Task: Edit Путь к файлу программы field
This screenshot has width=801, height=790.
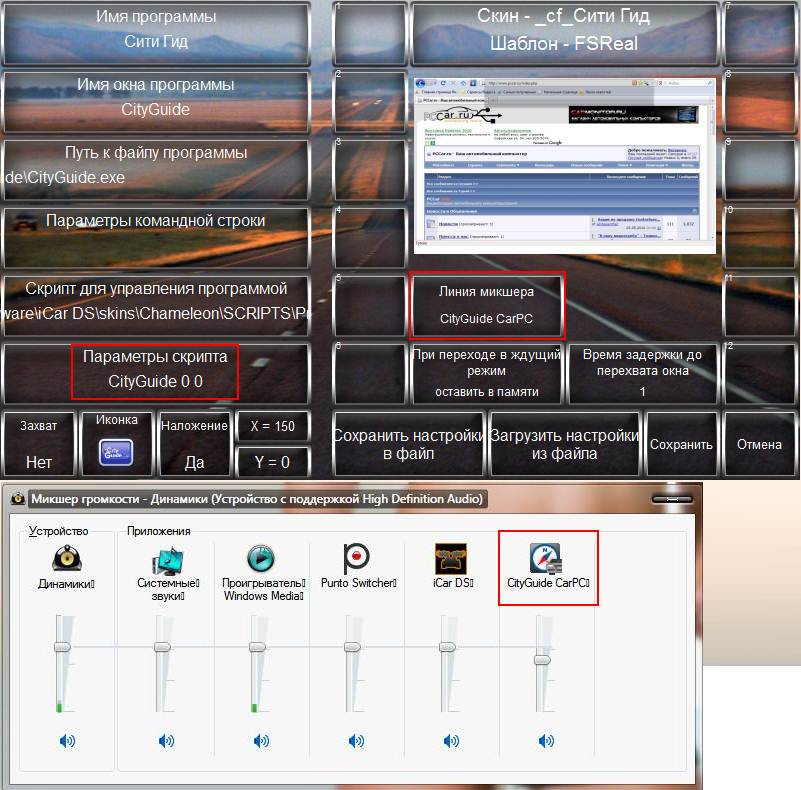Action: (156, 170)
